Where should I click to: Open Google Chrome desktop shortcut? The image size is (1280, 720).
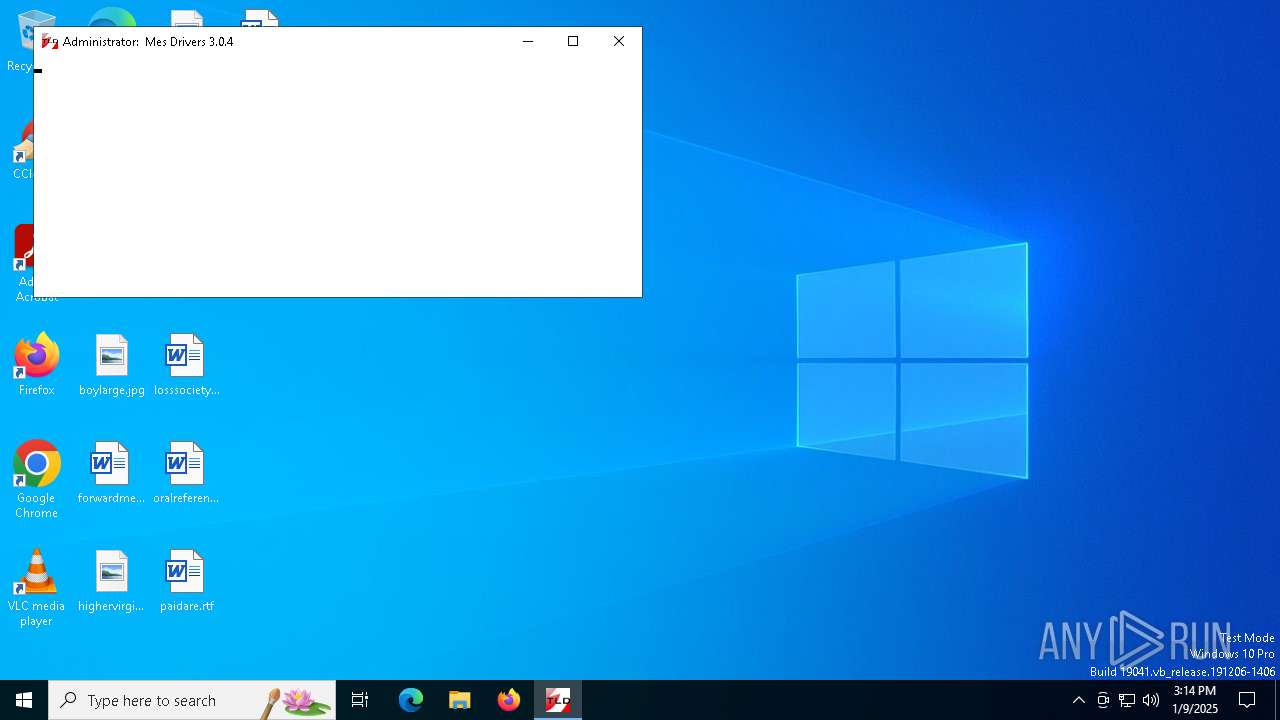pos(36,480)
